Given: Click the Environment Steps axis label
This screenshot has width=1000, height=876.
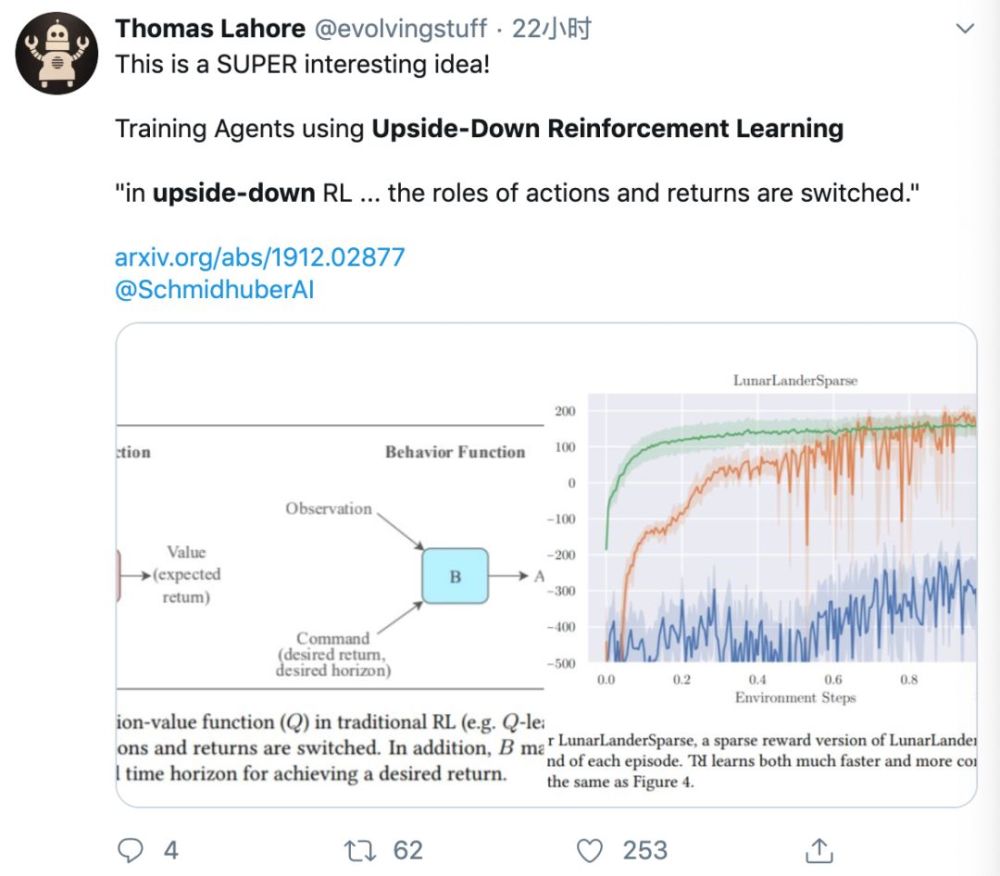Looking at the screenshot, I should [x=795, y=697].
